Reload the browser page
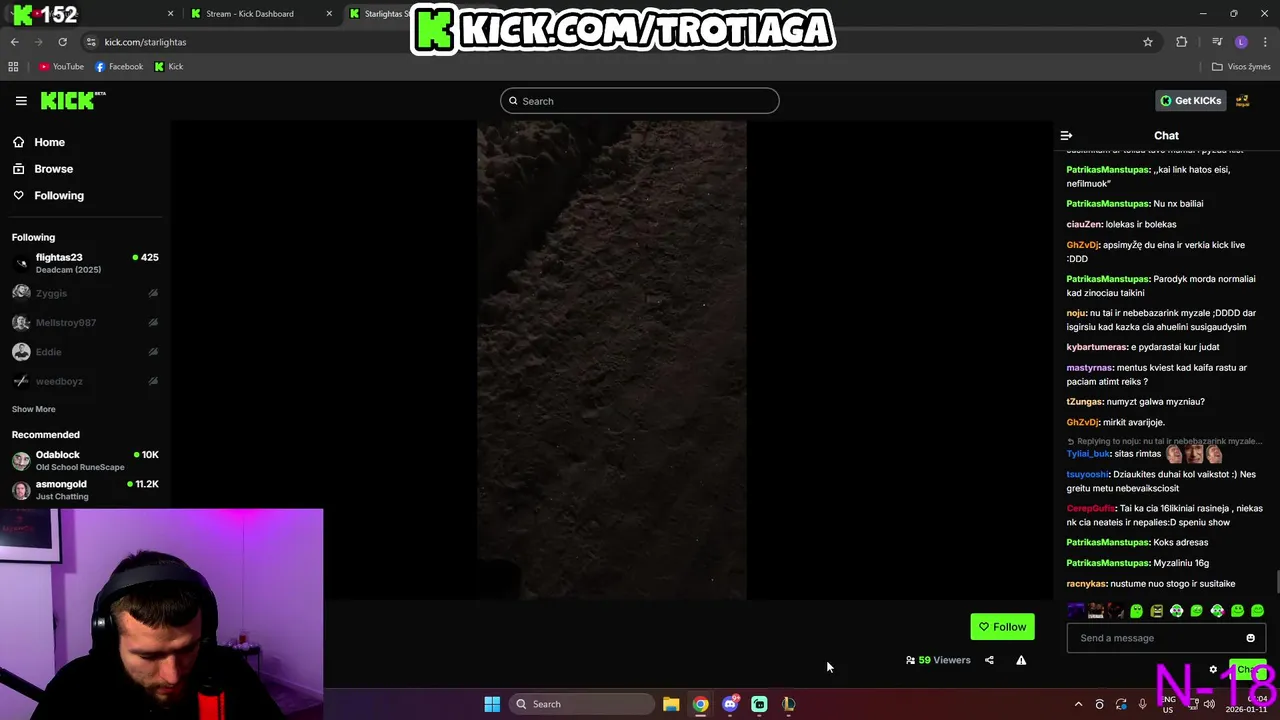The image size is (1280, 720). tap(62, 42)
